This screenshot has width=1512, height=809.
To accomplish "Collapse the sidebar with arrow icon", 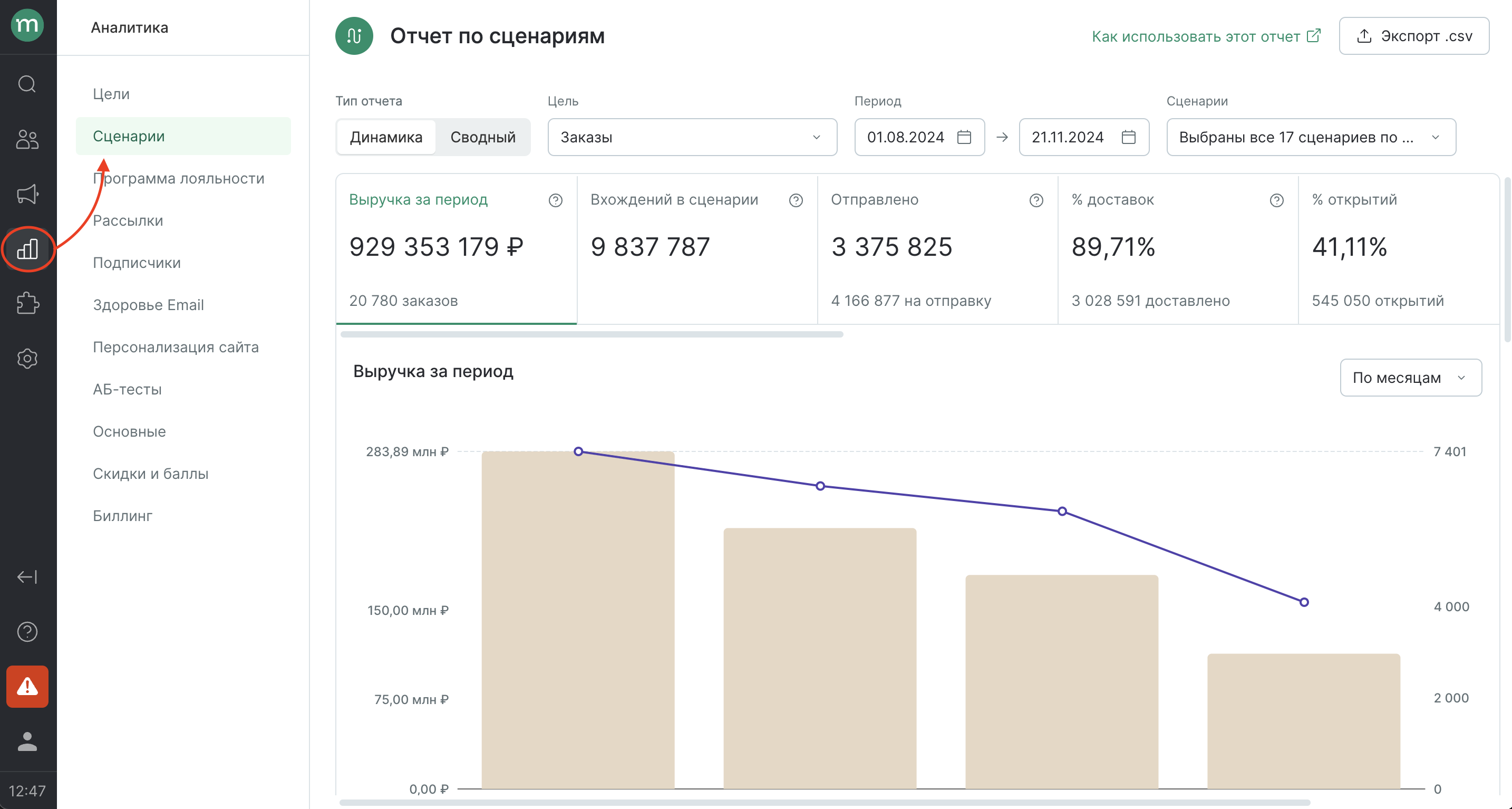I will [x=27, y=577].
